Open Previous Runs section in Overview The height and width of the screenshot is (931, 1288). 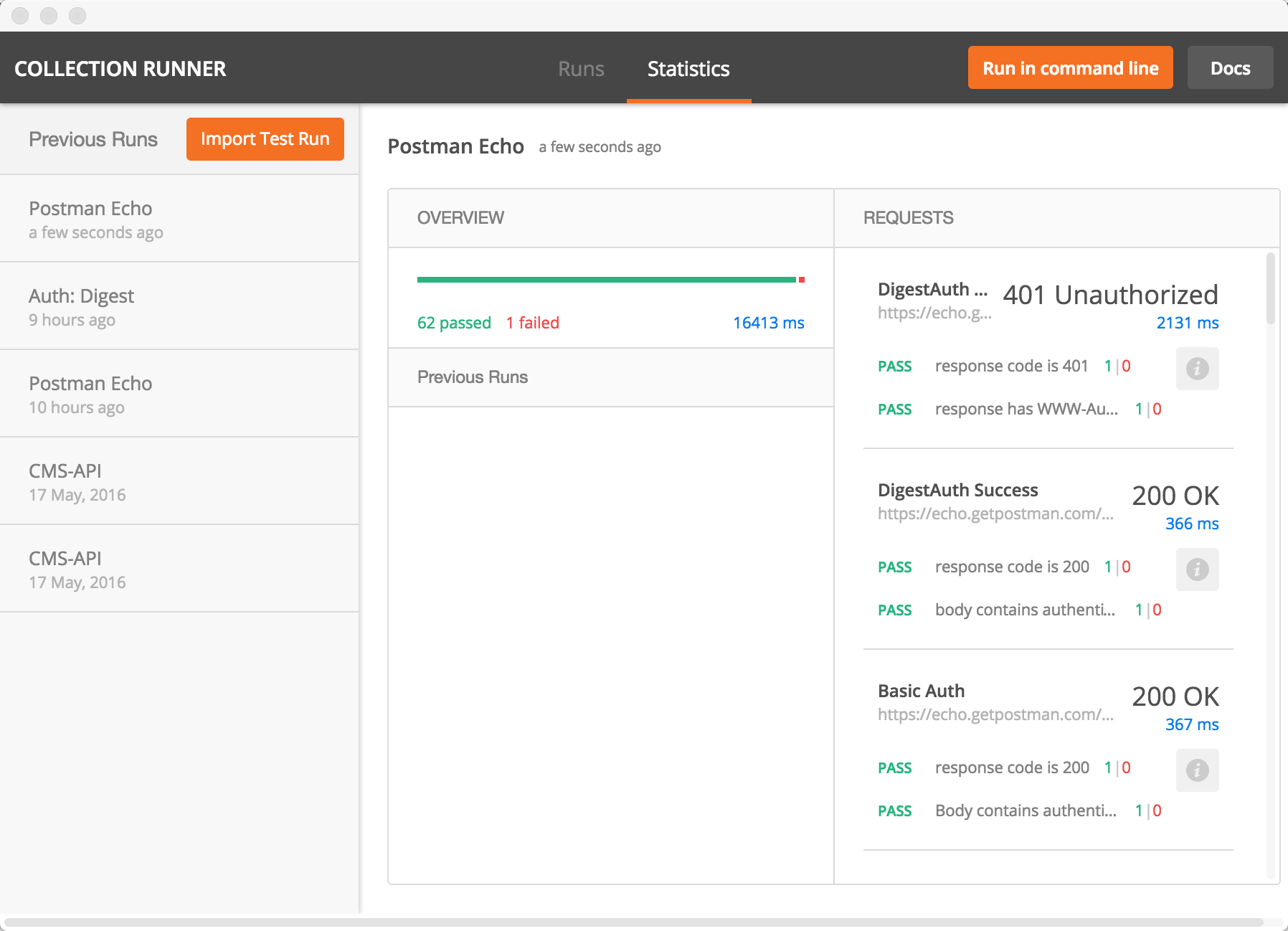(x=611, y=377)
